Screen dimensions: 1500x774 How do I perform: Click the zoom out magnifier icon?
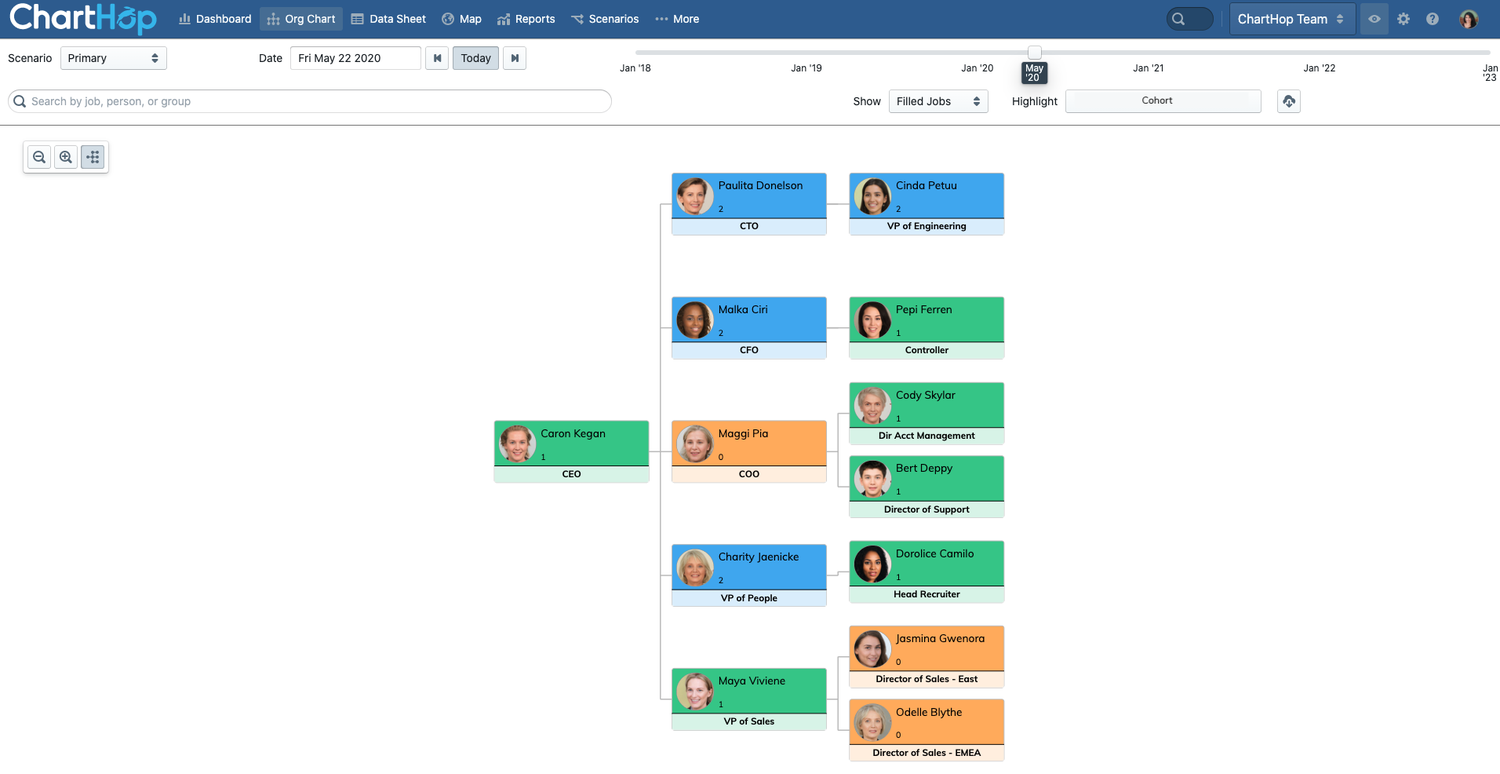tap(38, 157)
